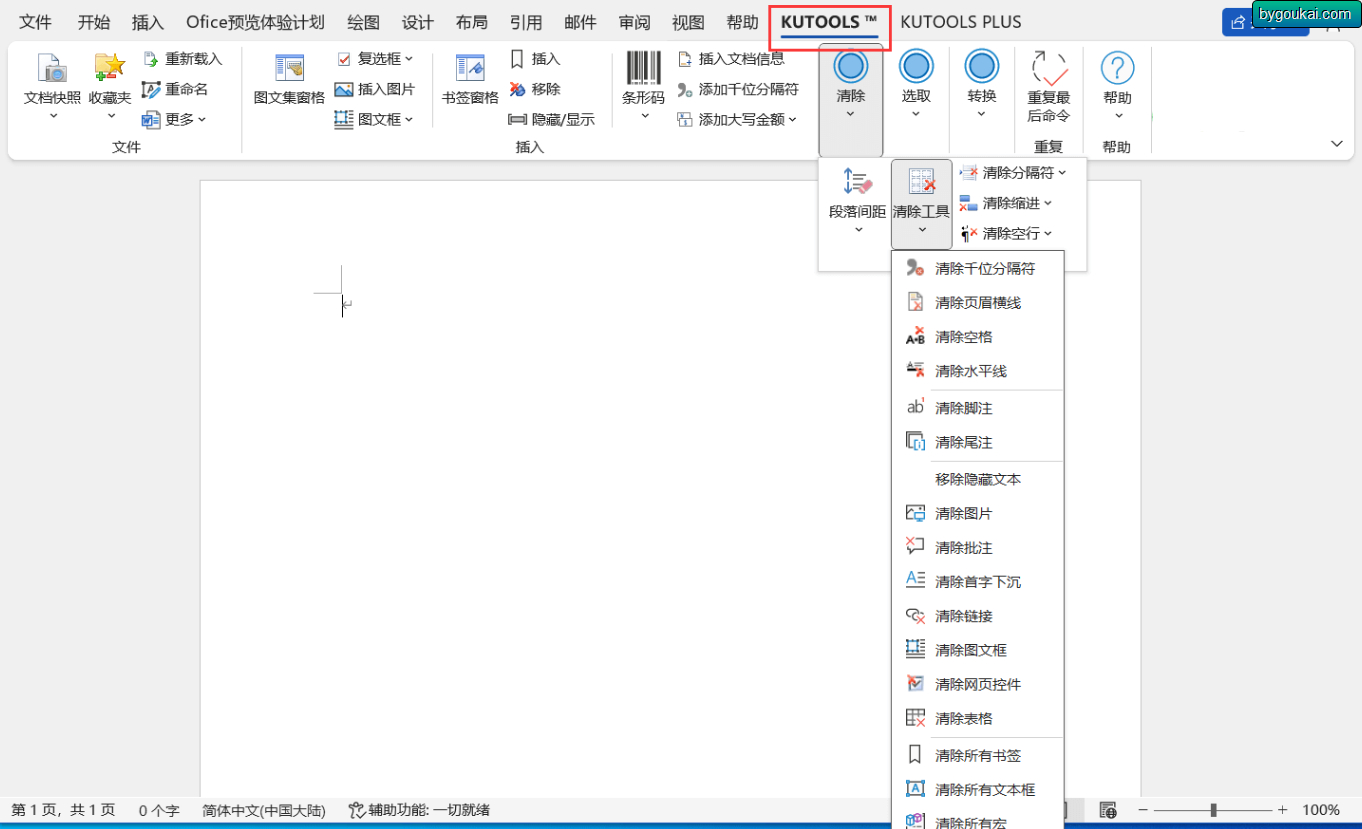Switch to the 插入 ribbon tab

tap(148, 22)
